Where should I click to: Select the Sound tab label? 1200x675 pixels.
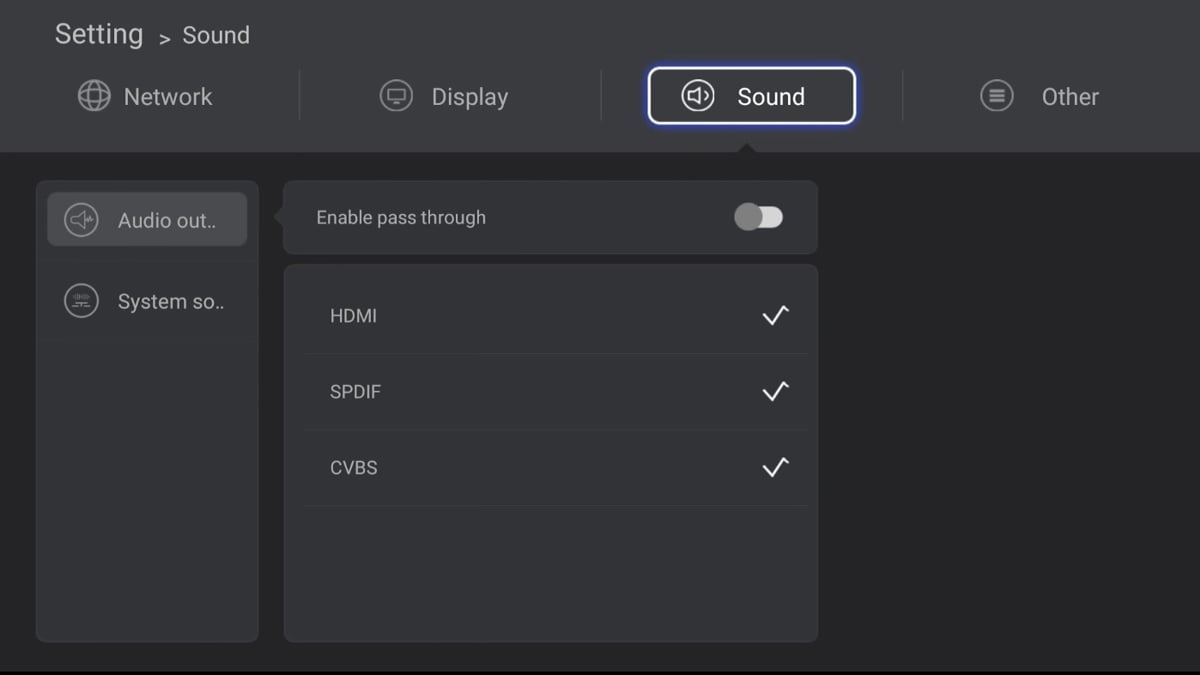(771, 97)
